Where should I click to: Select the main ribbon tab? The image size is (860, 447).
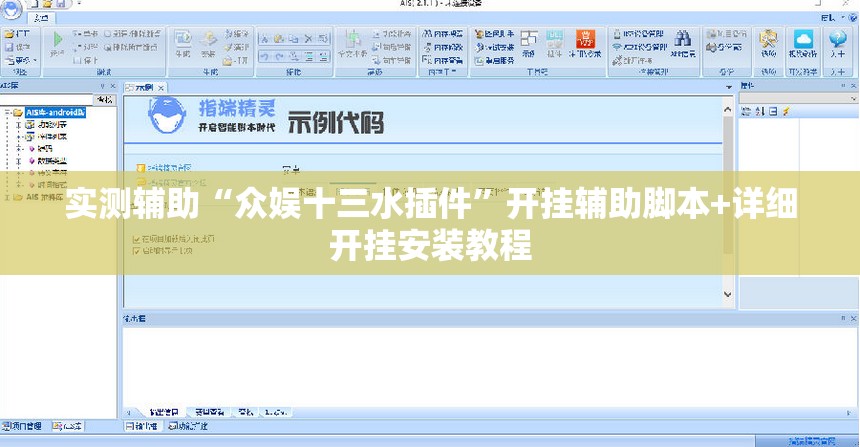click(41, 18)
